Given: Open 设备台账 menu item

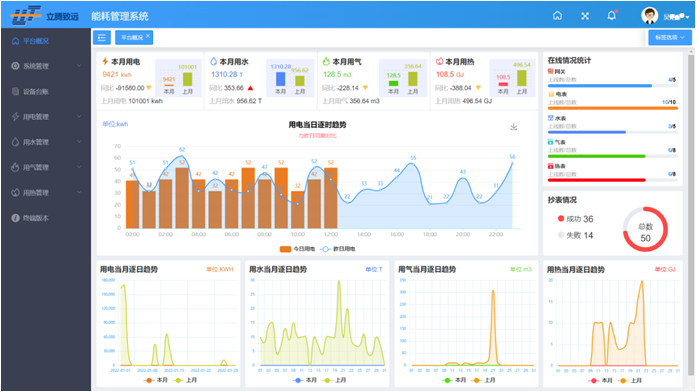Looking at the screenshot, I should pyautogui.click(x=46, y=91).
